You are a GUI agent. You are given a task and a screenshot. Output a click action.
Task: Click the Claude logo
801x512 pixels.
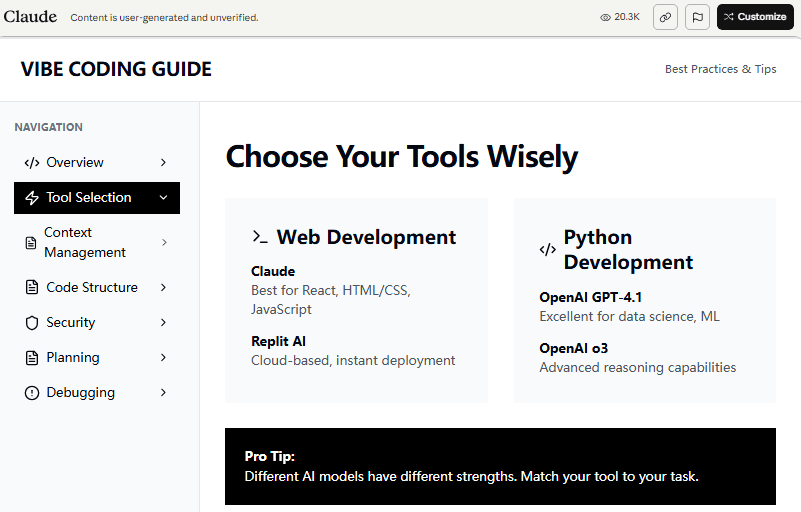coord(30,16)
